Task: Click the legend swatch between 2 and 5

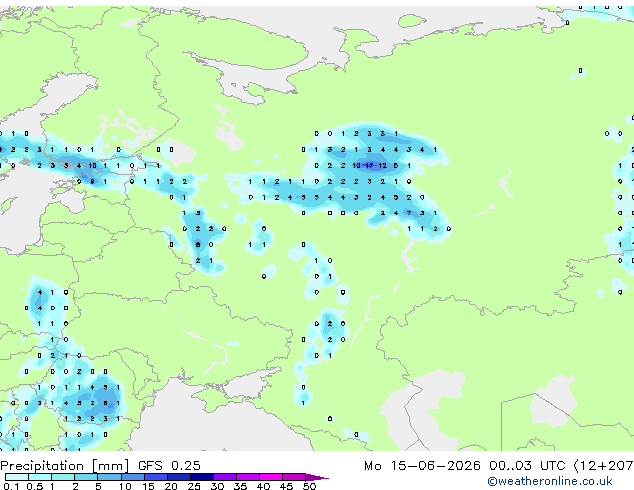Action: point(86,477)
